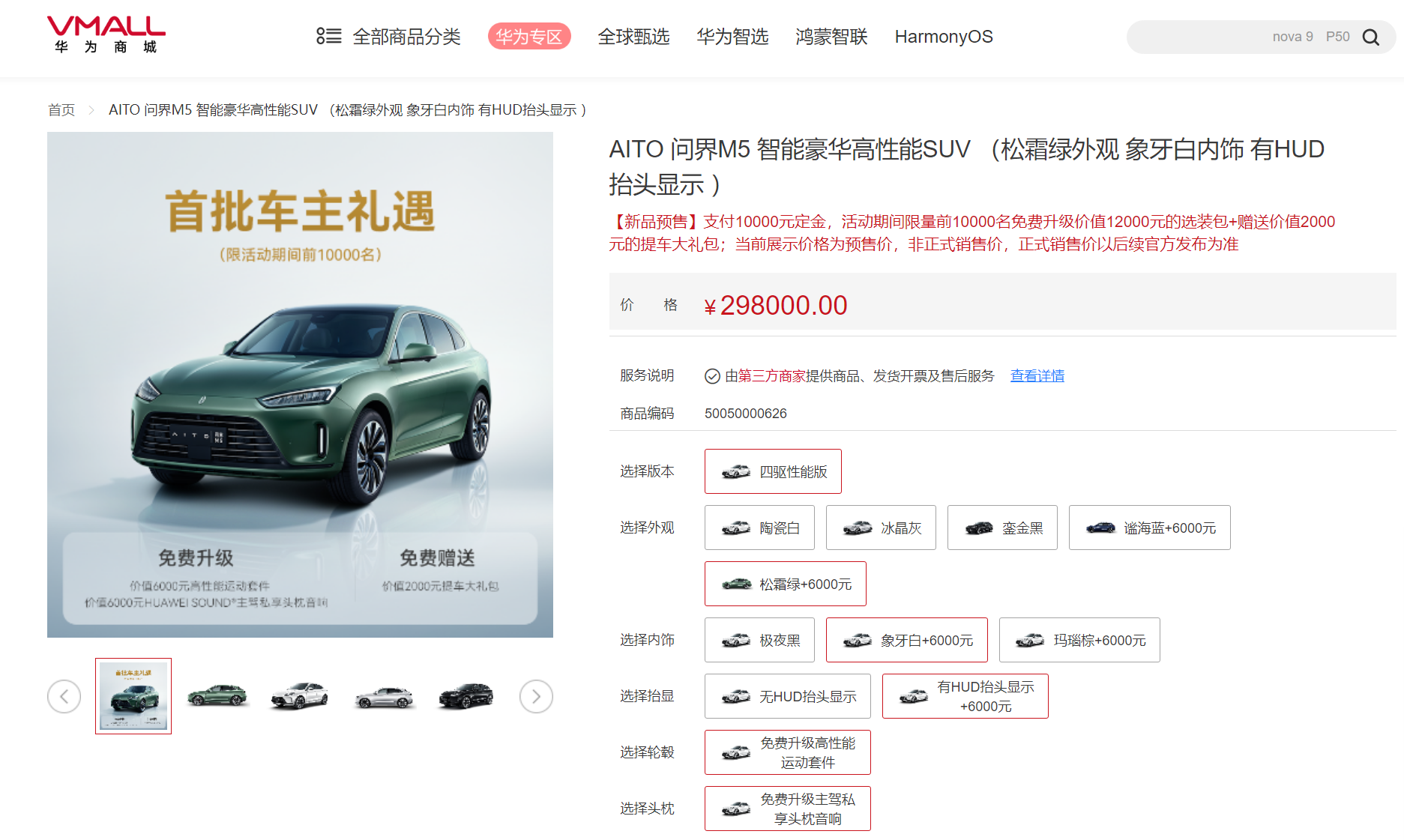The width and height of the screenshot is (1404, 840).
Task: Click the service guarantee checkmark icon
Action: [x=711, y=375]
